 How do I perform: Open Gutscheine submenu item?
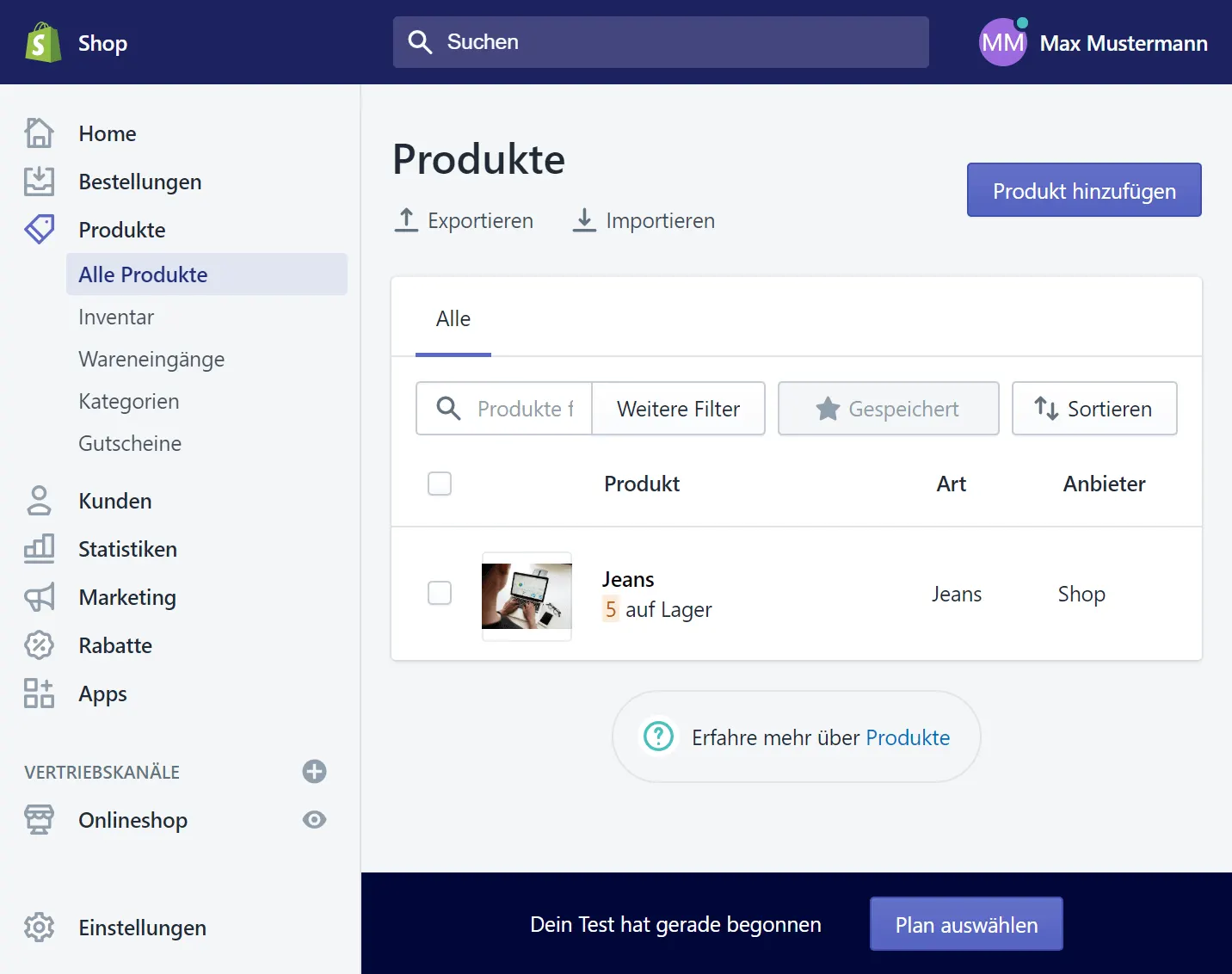coord(130,443)
